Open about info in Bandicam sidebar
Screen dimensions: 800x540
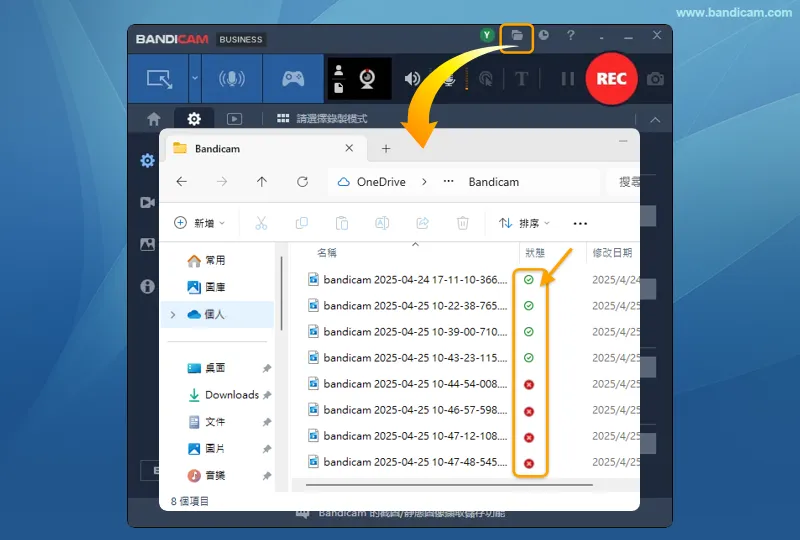coord(147,286)
